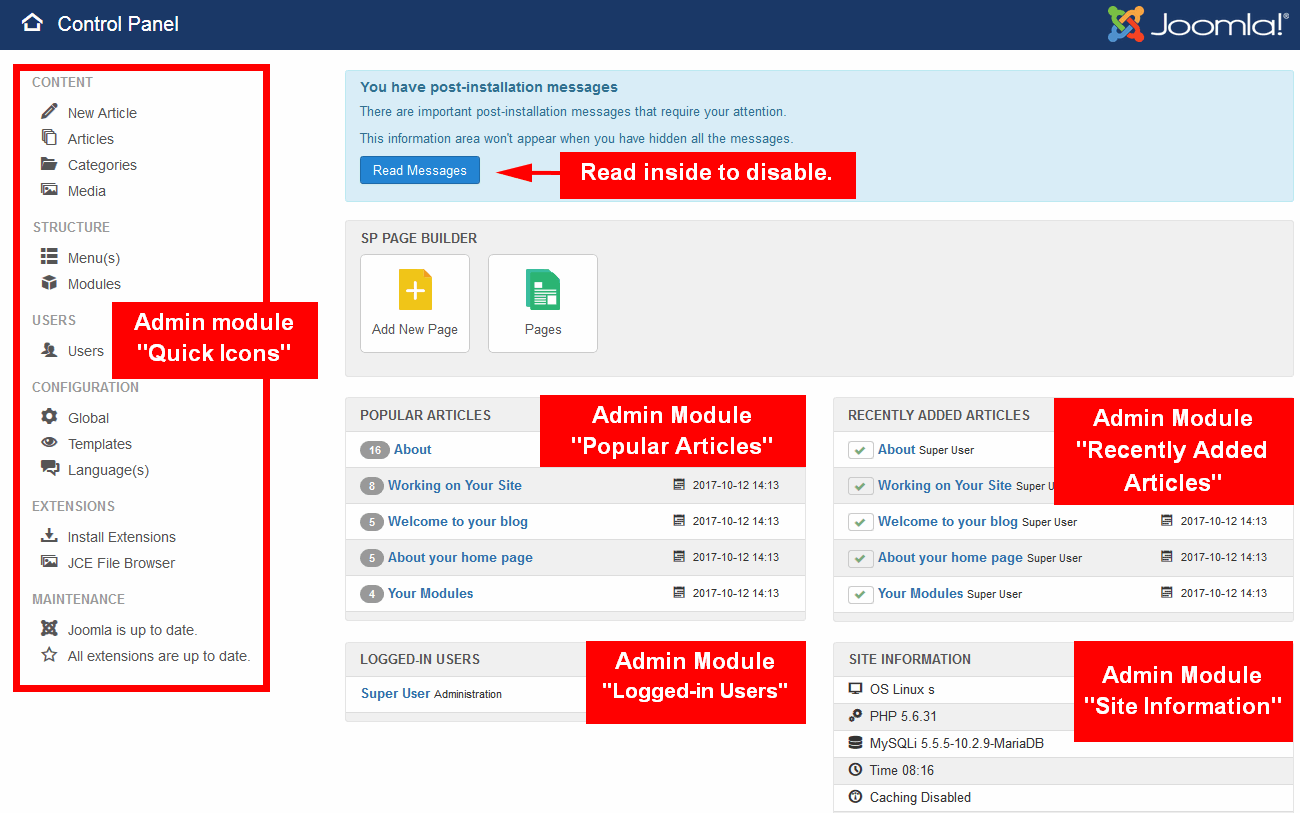Open the Working on Your Site popular article
The width and height of the screenshot is (1300, 813).
(455, 485)
